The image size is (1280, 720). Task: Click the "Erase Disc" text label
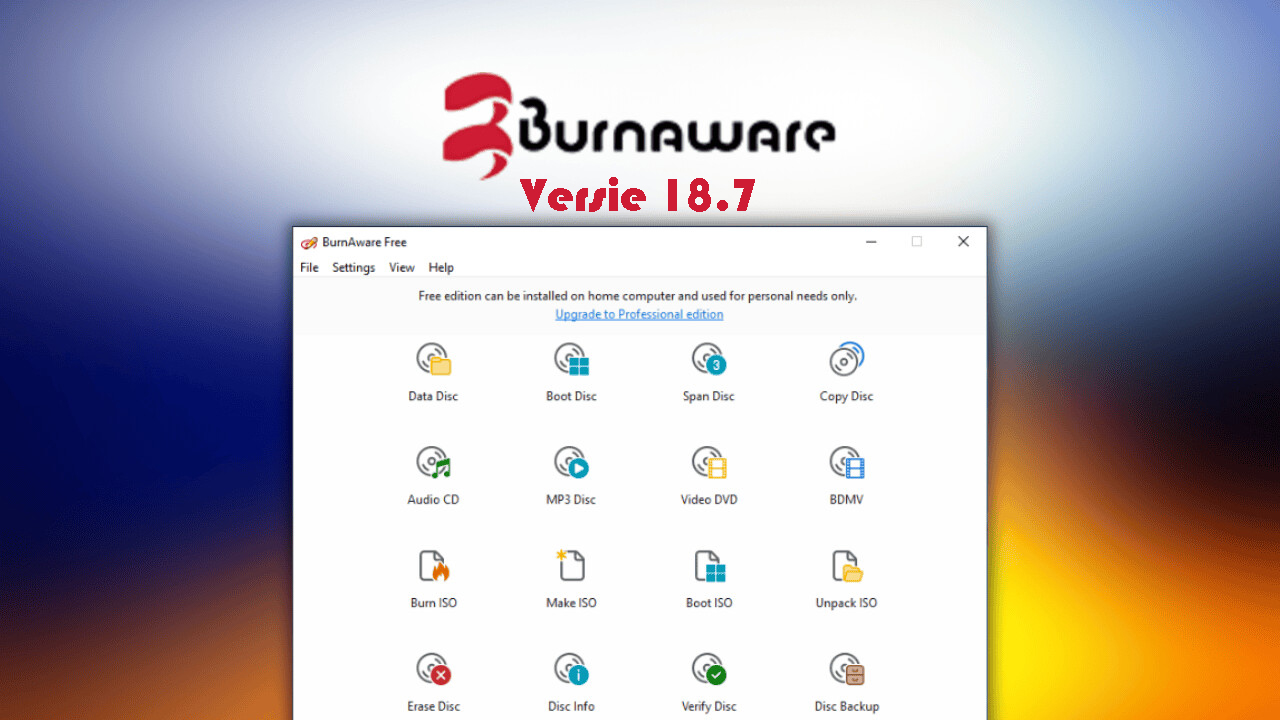tap(434, 706)
